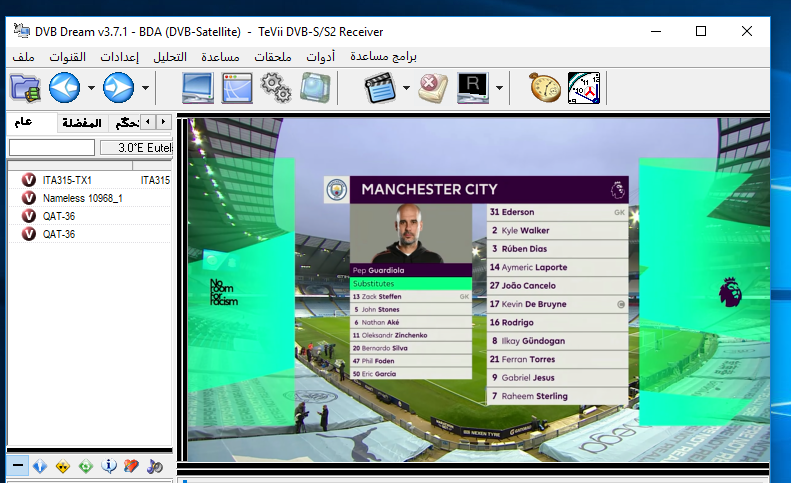Select the ITA315-TX1 channel
This screenshot has width=791, height=483.
click(x=89, y=180)
